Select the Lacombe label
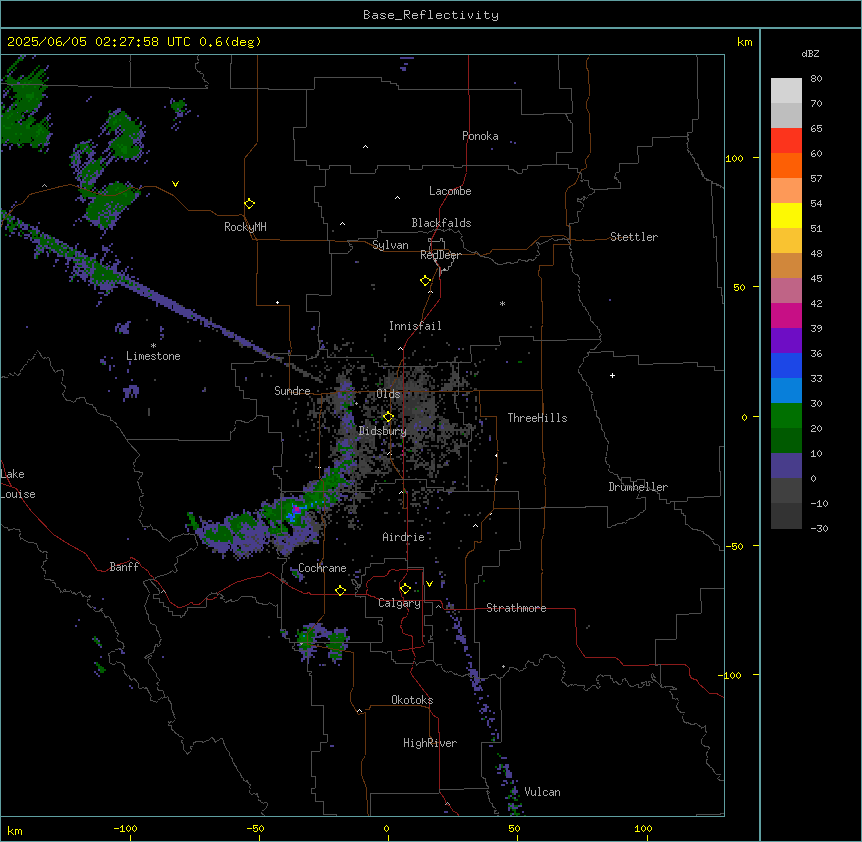Viewport: 862px width, 842px height. (x=450, y=191)
